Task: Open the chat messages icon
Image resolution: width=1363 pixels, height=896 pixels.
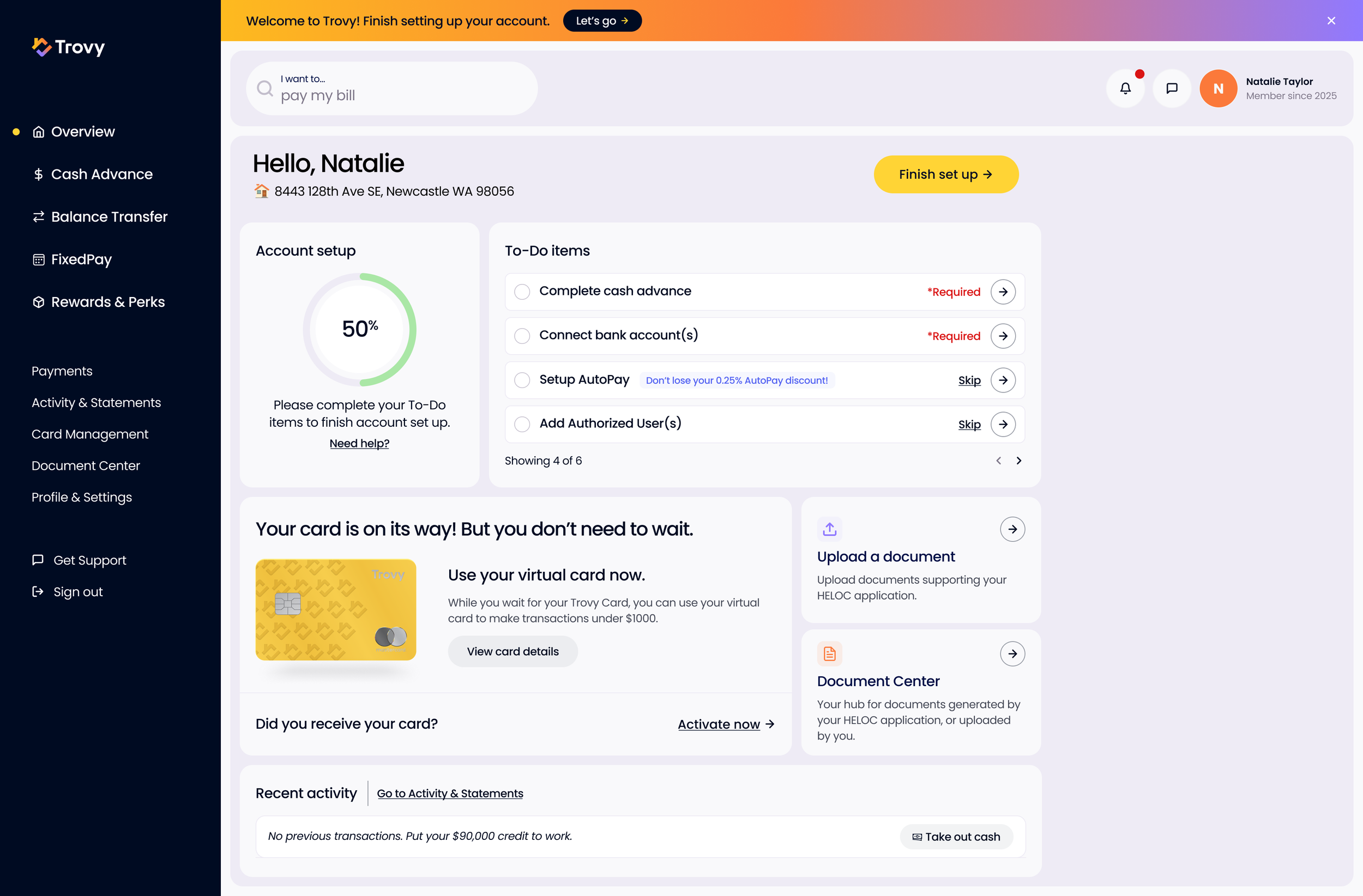Action: coord(1172,88)
